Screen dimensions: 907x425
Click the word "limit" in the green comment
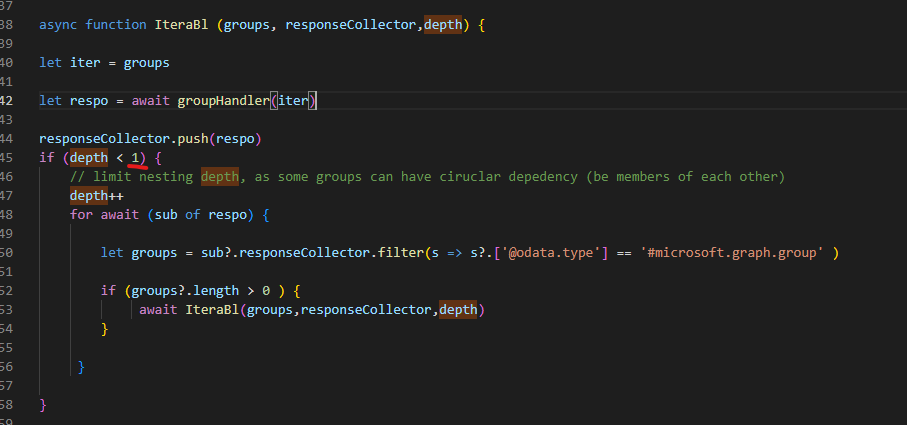click(x=112, y=176)
